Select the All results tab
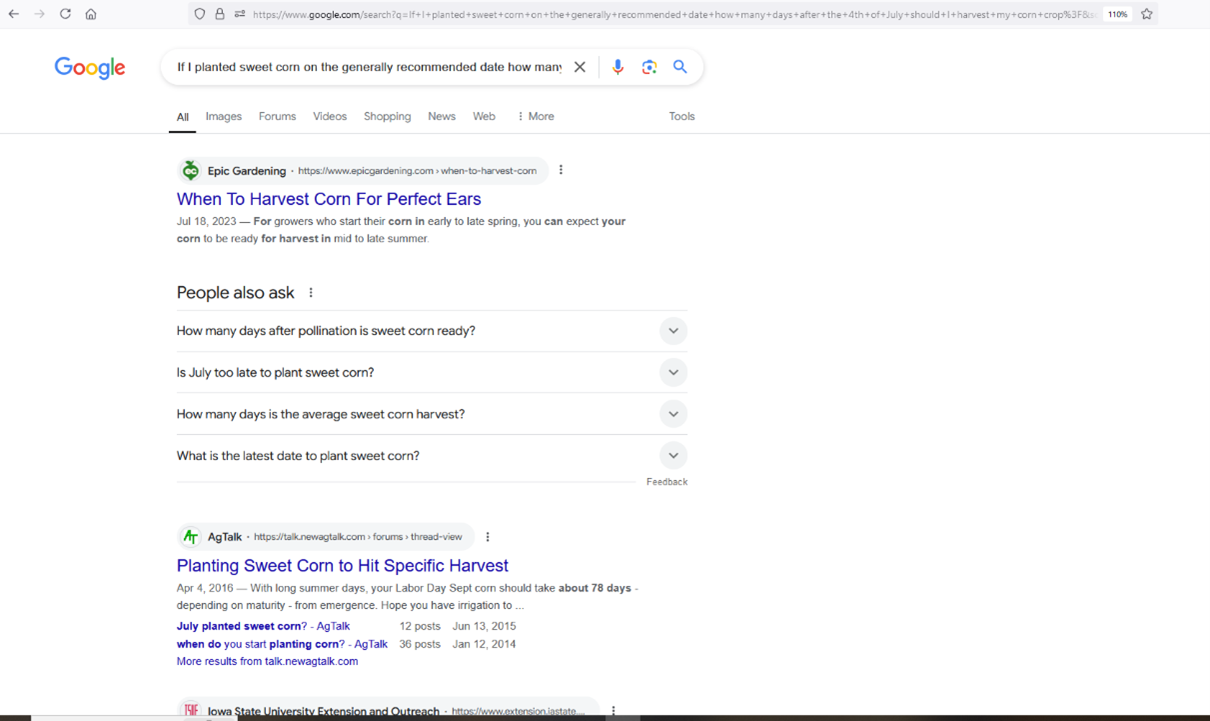 [182, 117]
